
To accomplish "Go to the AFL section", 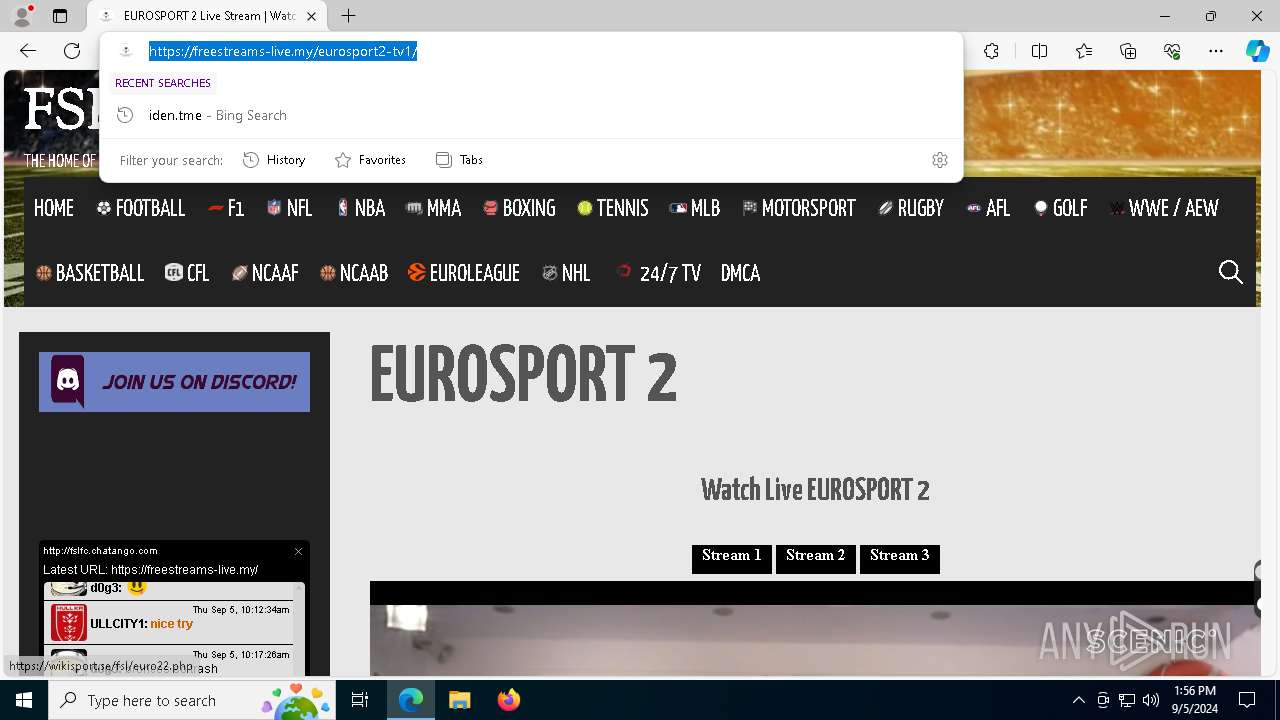I will (x=989, y=208).
